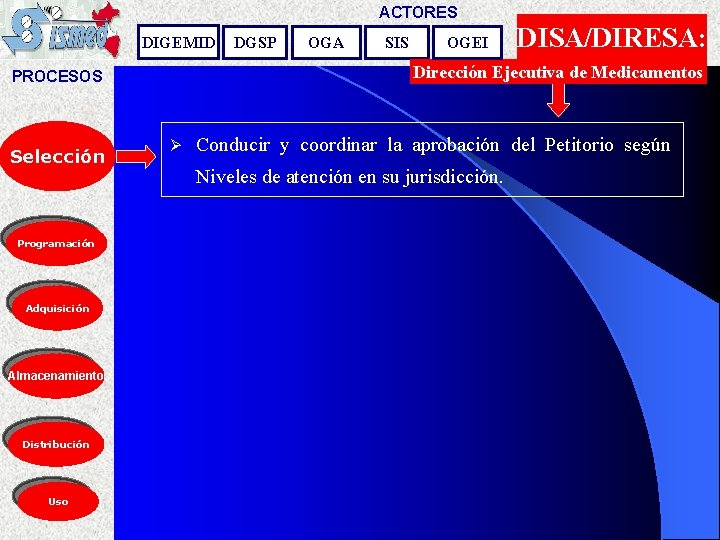Screen dimensions: 720x540
Task: Go to the Adquisición process
Action: point(57,308)
